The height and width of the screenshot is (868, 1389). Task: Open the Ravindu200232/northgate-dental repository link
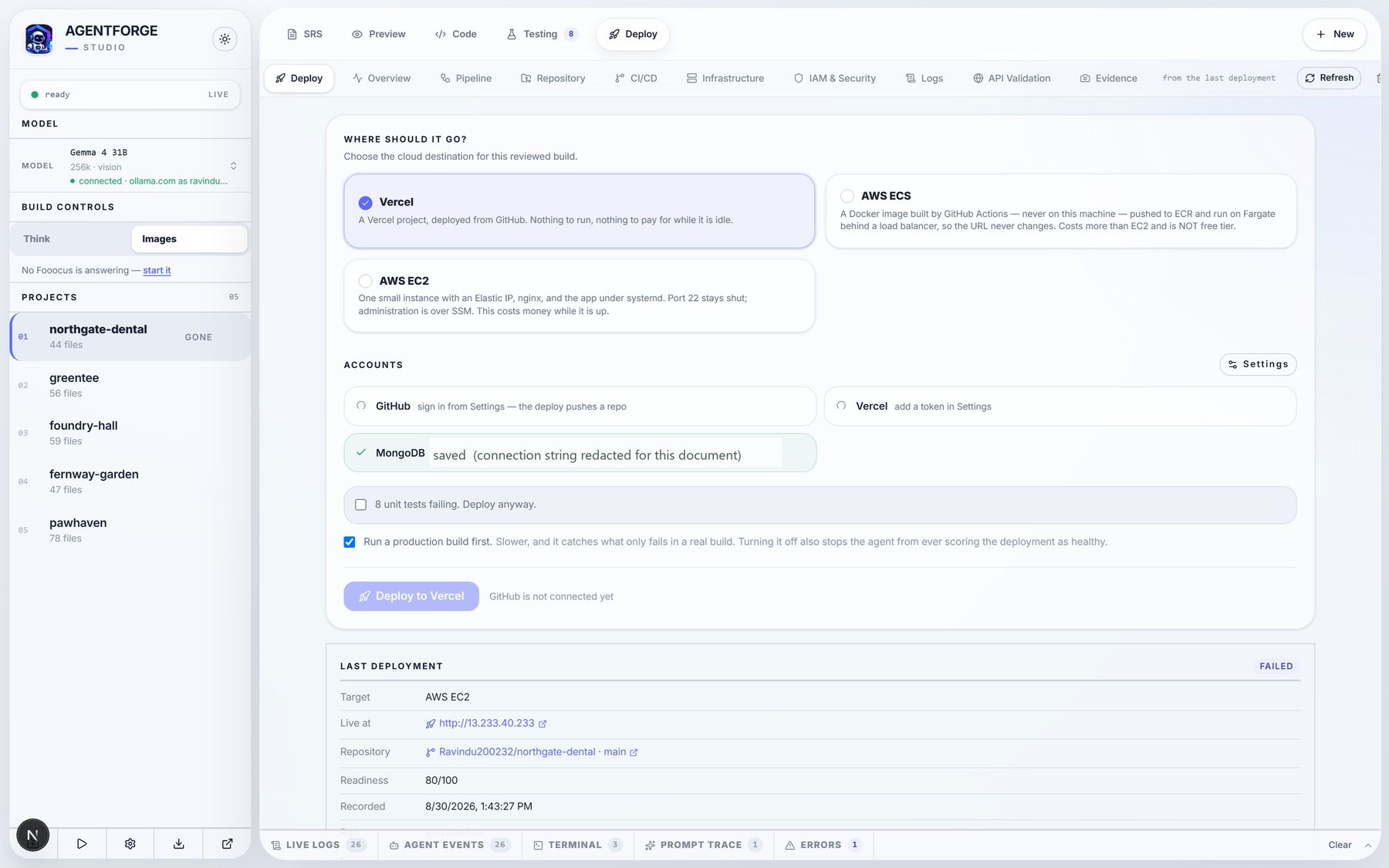click(532, 752)
